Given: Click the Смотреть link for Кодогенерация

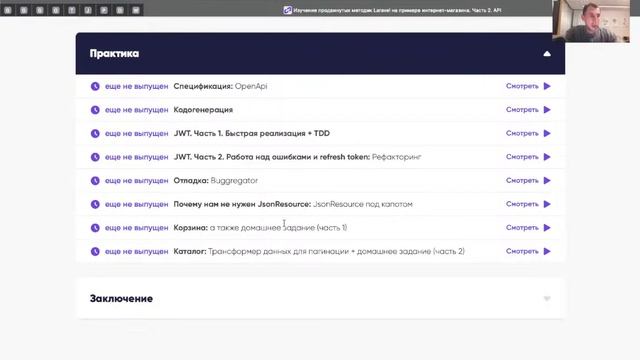Looking at the screenshot, I should (522, 110).
